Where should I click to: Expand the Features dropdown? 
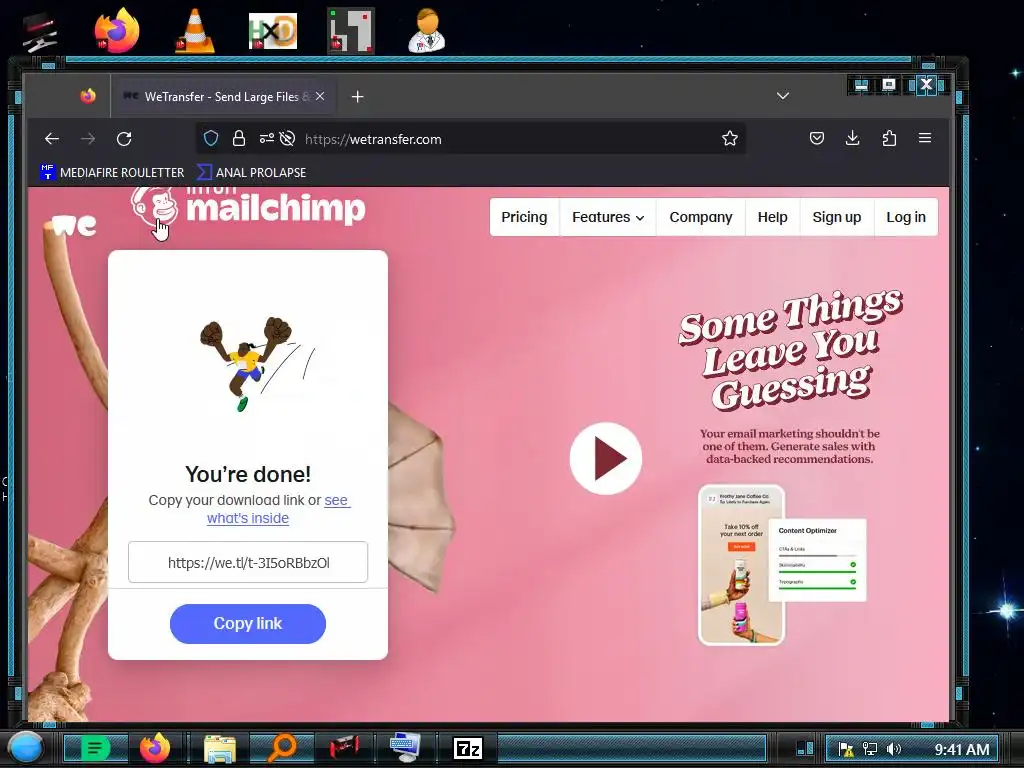tap(608, 217)
